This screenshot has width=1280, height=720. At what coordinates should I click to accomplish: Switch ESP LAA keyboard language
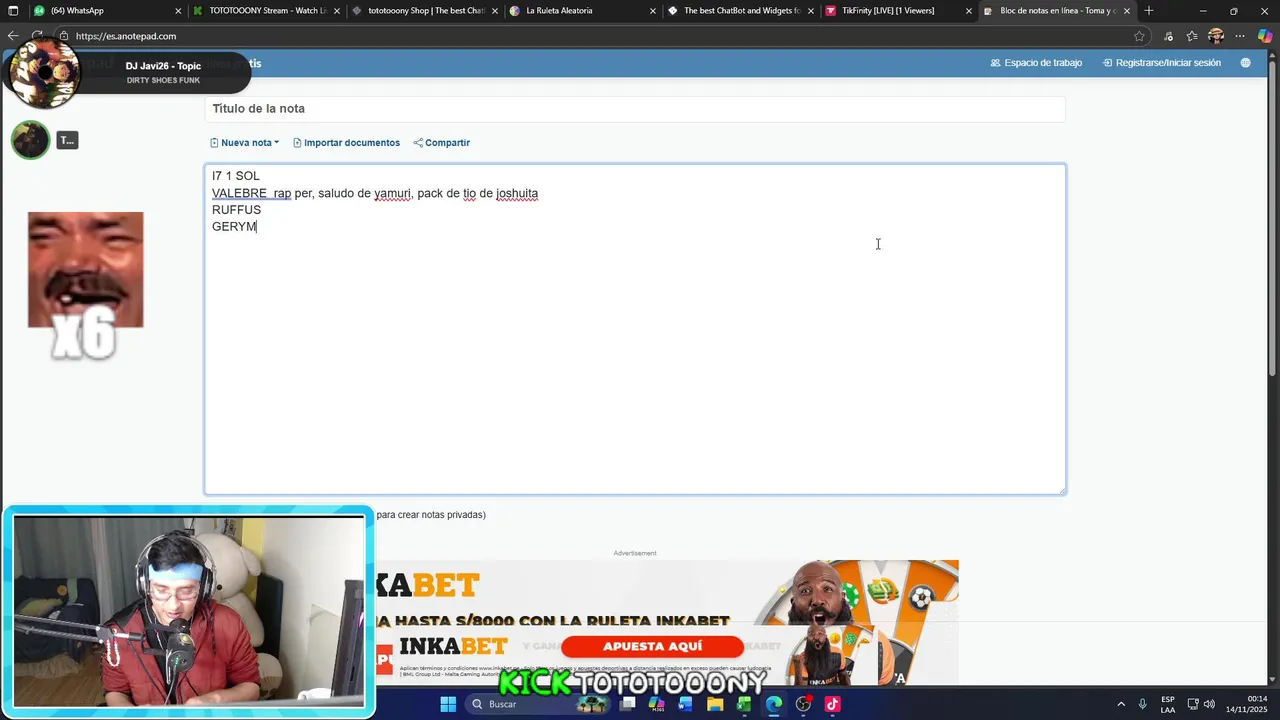point(1168,704)
